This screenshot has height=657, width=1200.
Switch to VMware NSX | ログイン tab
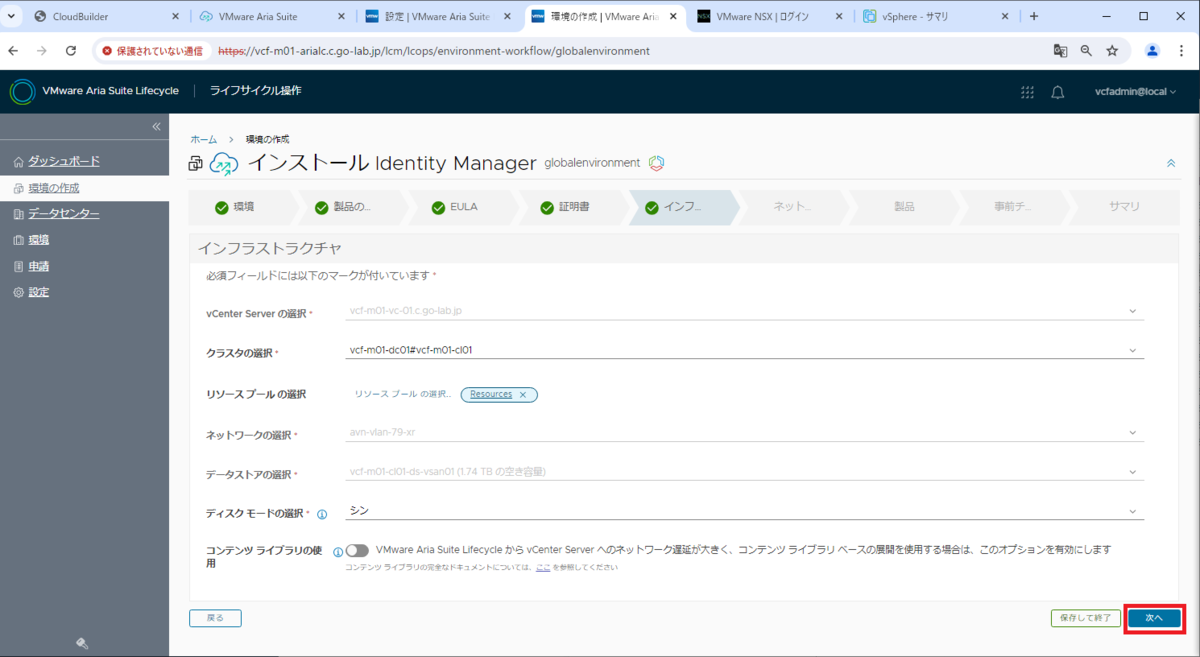tap(771, 17)
